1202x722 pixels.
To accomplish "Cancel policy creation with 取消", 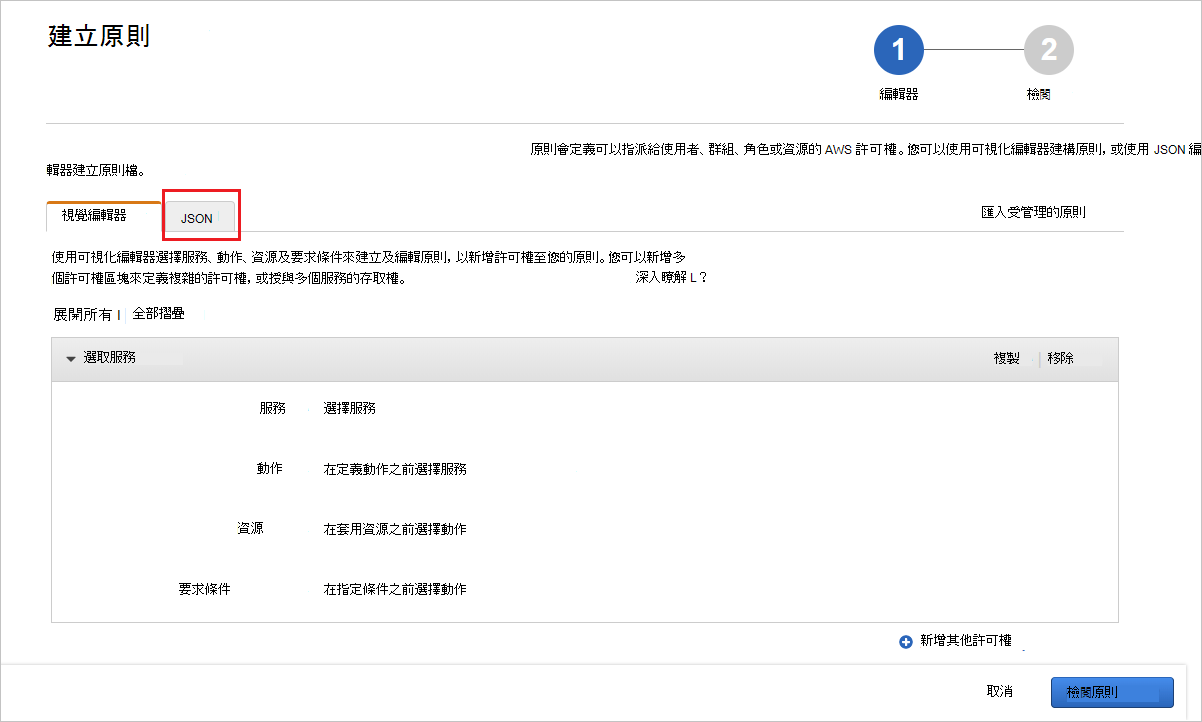I will 998,691.
